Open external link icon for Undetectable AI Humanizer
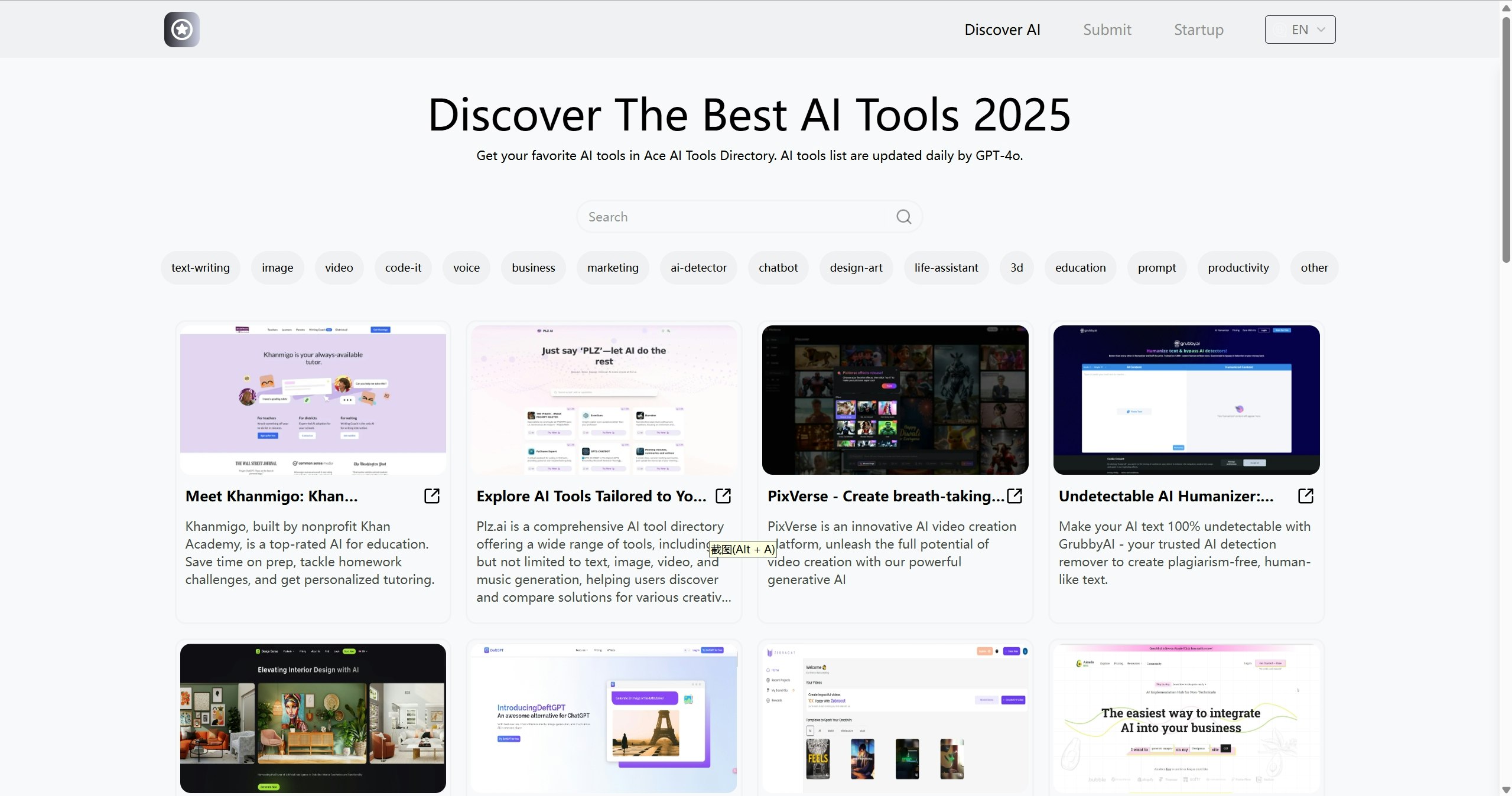 click(1306, 496)
